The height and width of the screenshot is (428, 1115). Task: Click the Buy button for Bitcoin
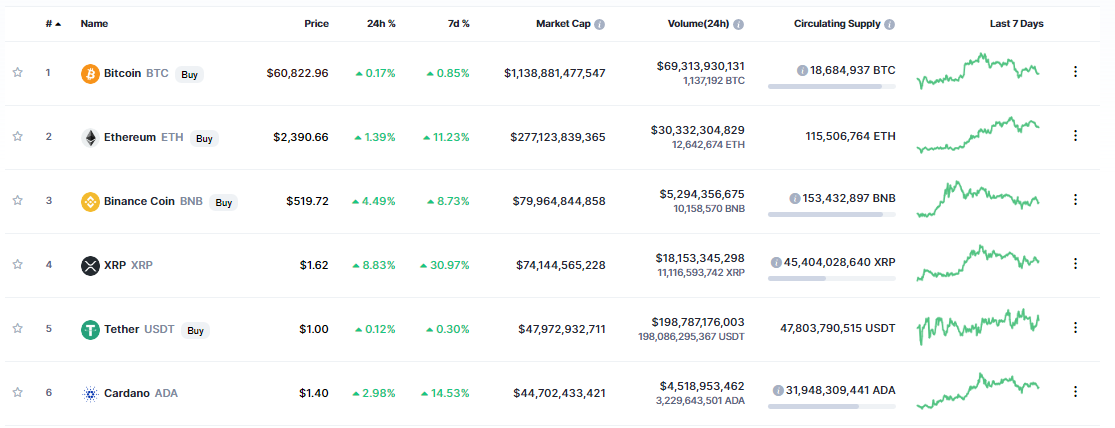(x=189, y=74)
